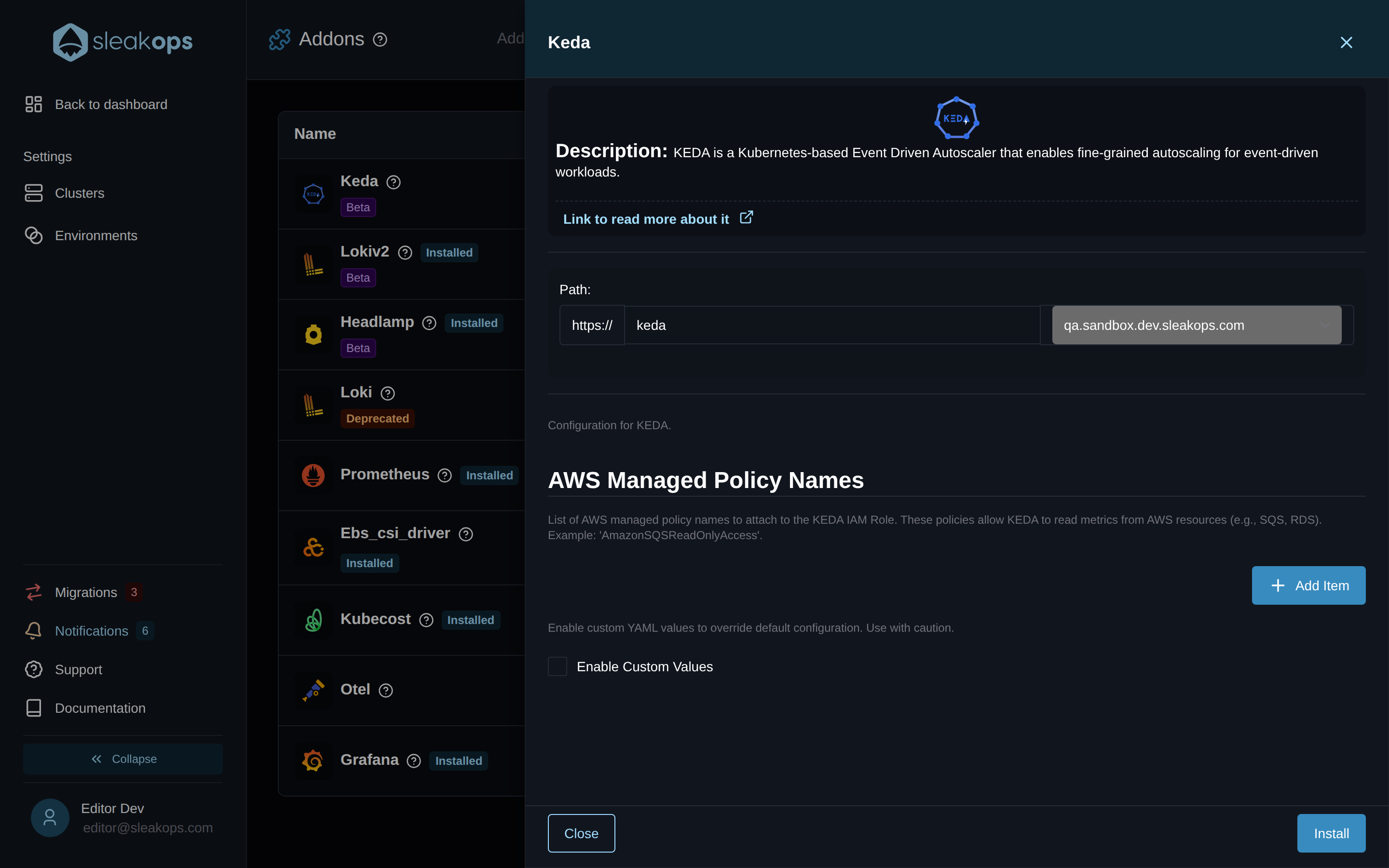Click the Addons help icon

tap(380, 40)
